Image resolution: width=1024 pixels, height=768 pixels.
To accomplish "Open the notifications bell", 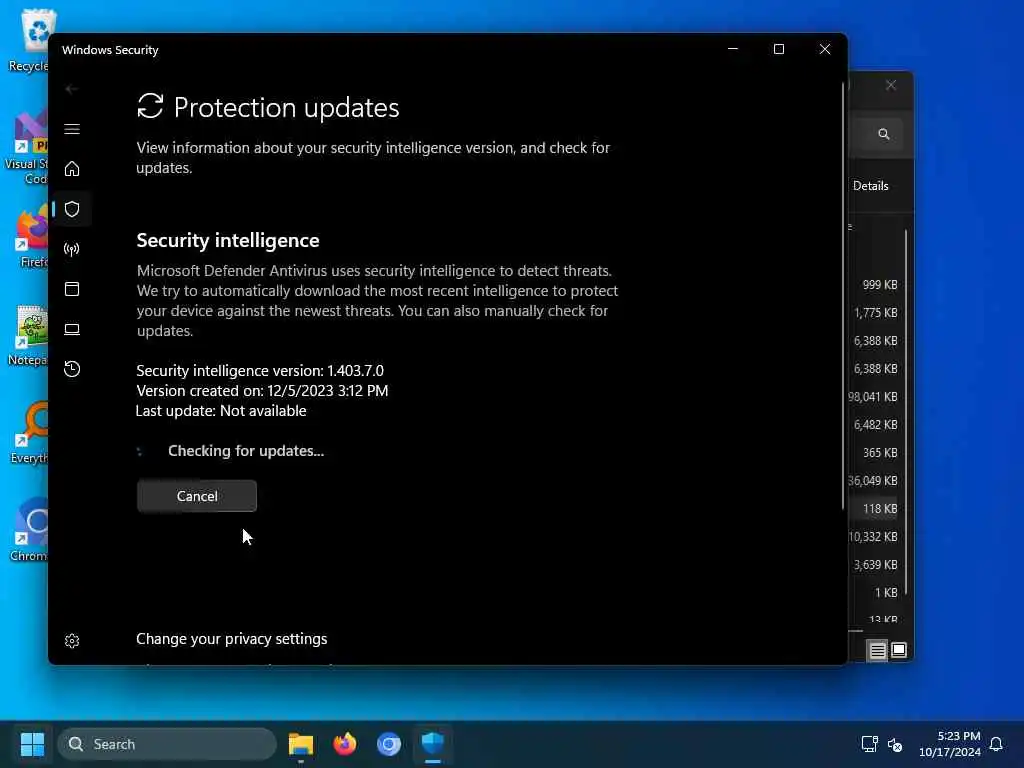I will [996, 744].
